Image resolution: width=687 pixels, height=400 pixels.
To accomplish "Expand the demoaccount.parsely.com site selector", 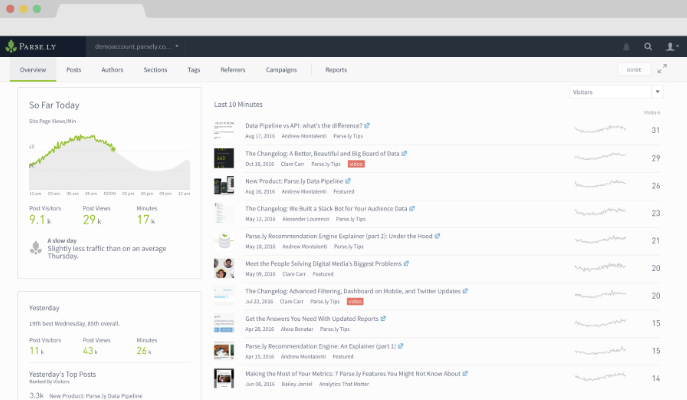I will [136, 46].
